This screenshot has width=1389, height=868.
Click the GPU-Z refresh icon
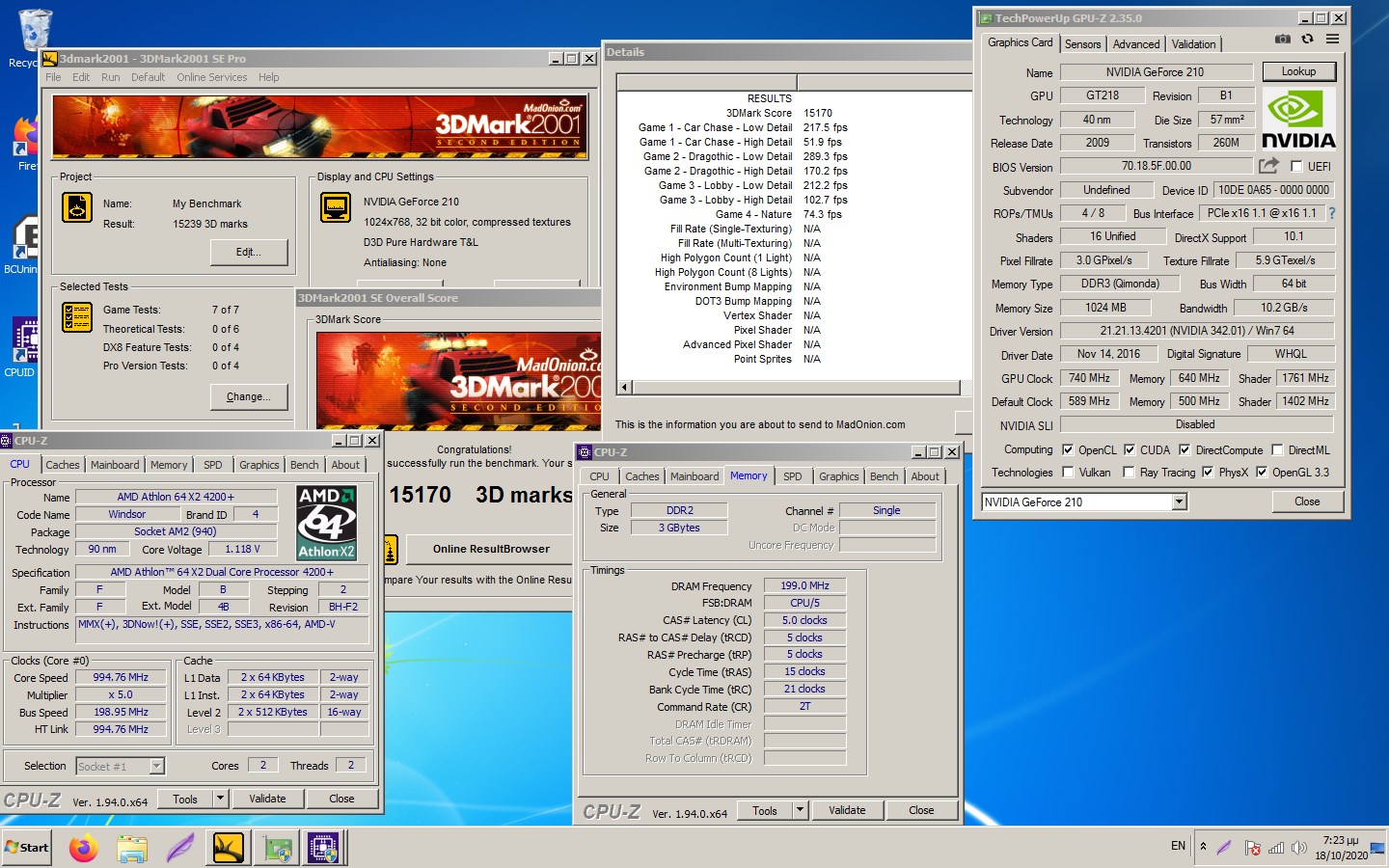point(1307,40)
